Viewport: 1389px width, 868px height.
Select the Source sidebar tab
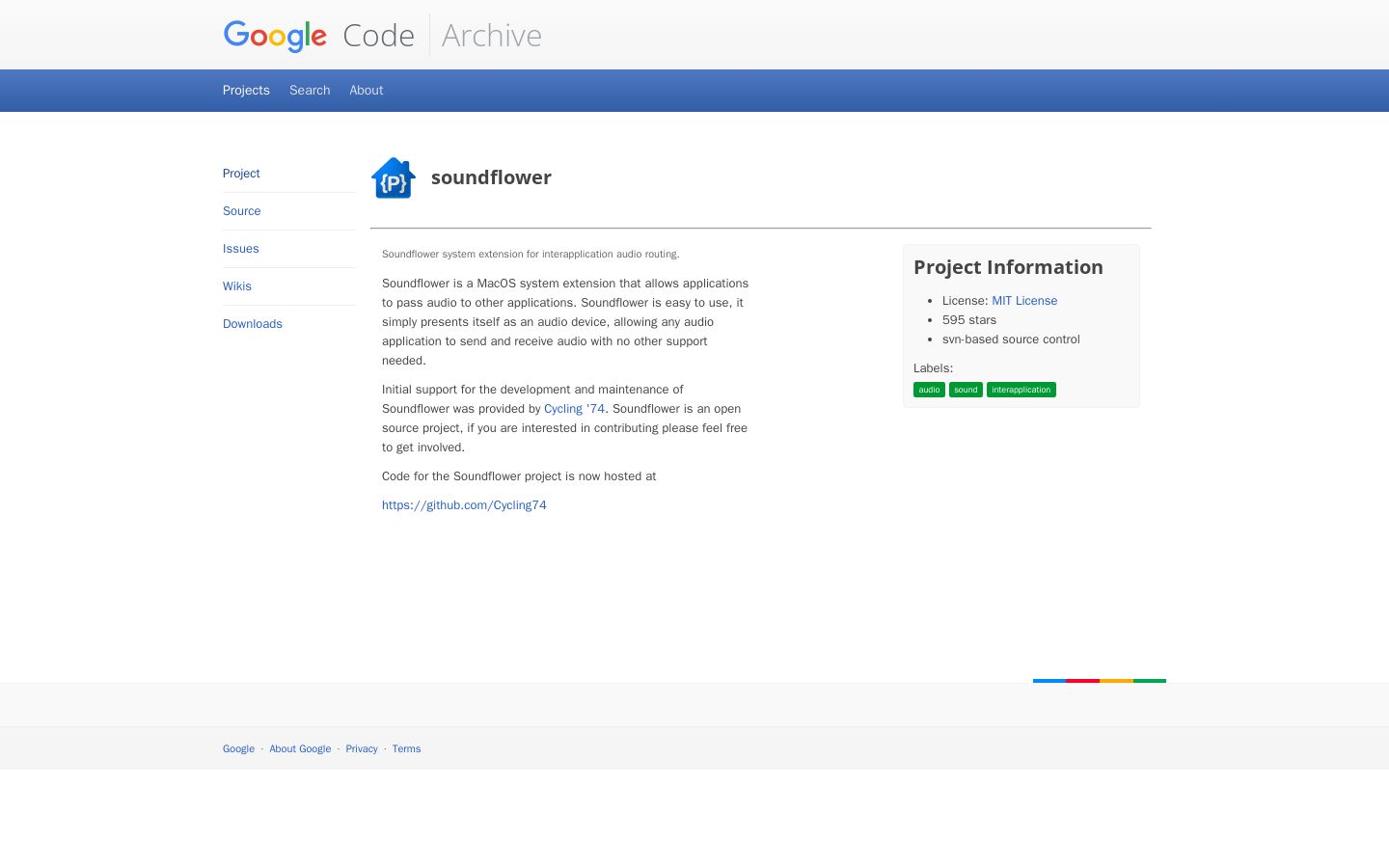click(242, 211)
